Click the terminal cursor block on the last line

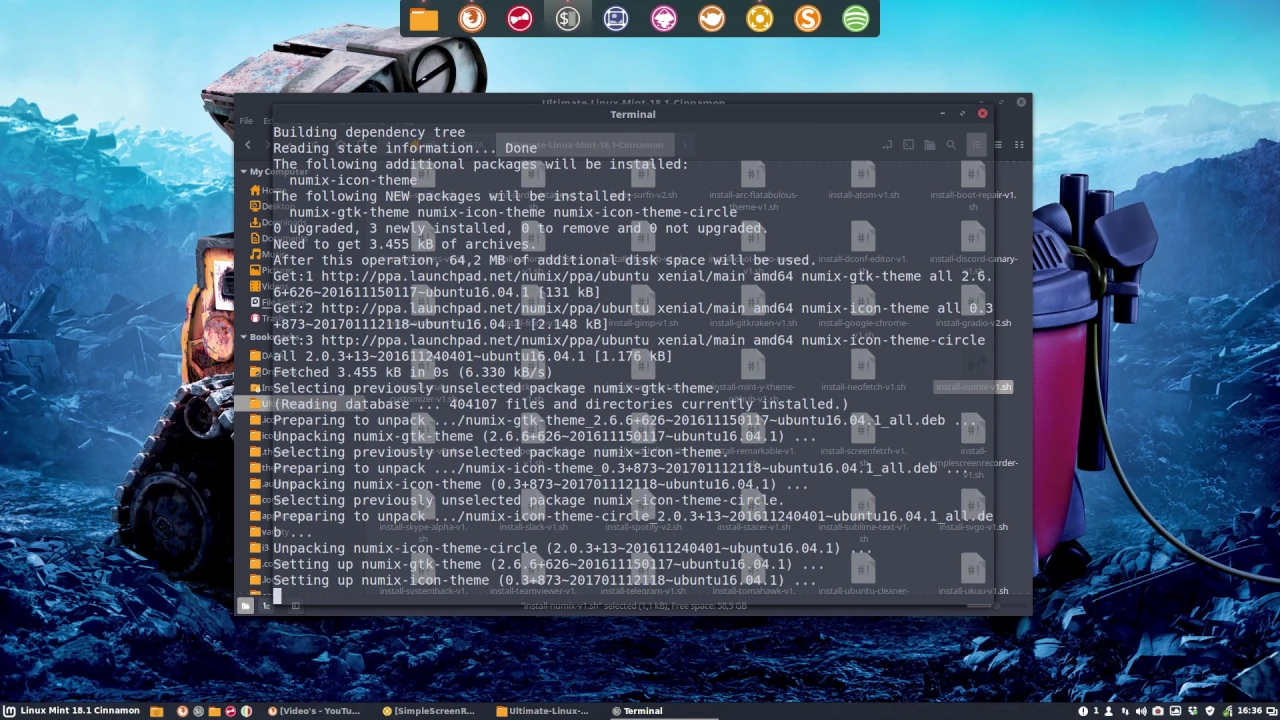[277, 596]
